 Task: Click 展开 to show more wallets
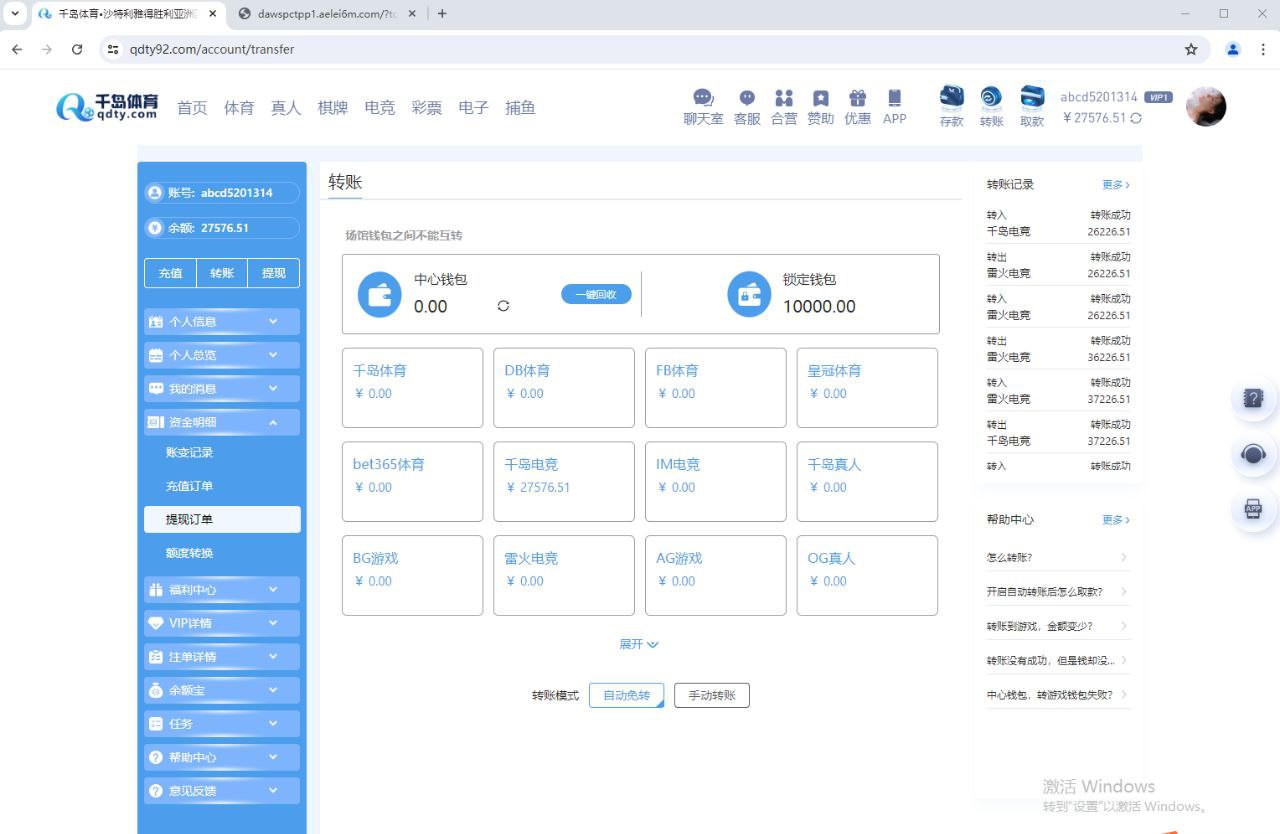coord(639,644)
